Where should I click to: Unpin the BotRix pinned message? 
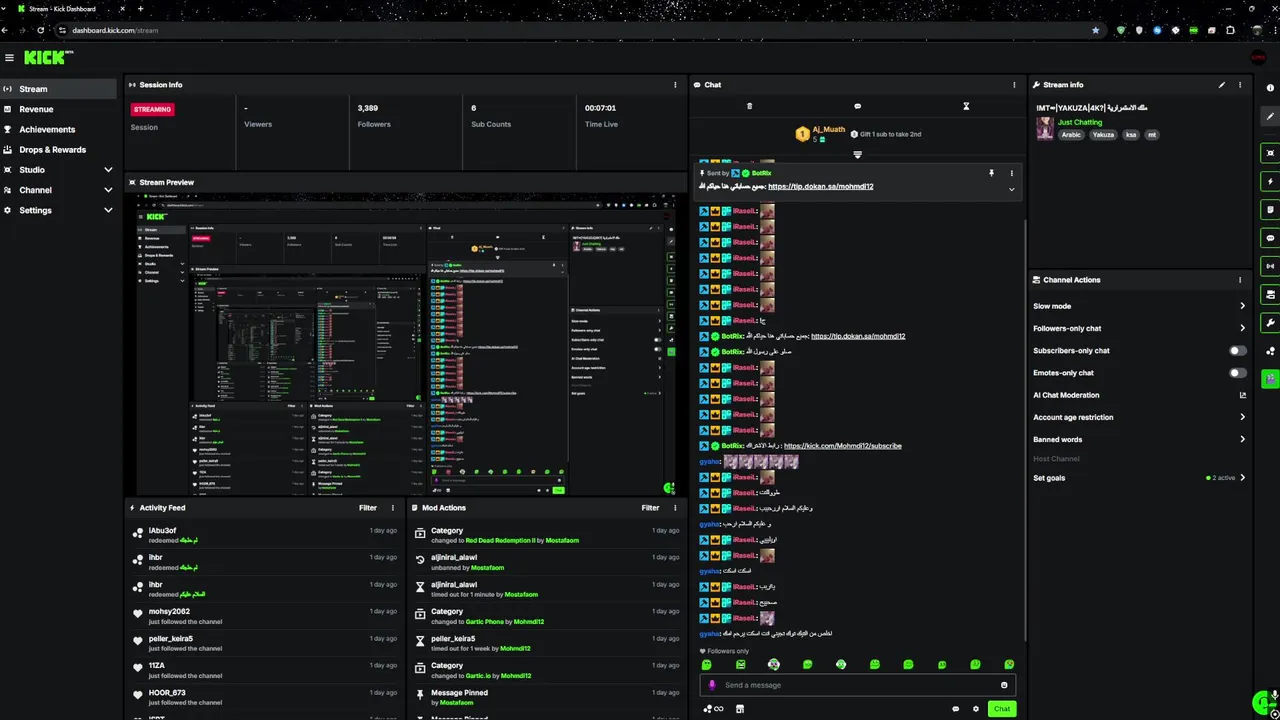coord(992,173)
